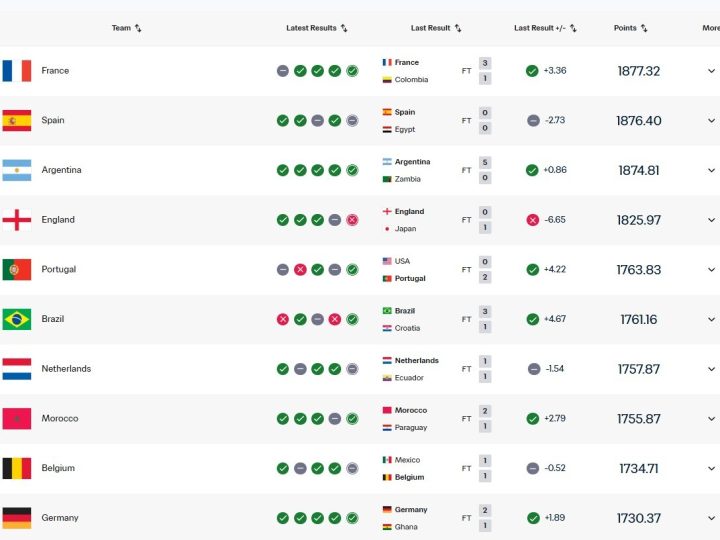720x540 pixels.
Task: Expand the Belgium row chevron
Action: pos(711,468)
